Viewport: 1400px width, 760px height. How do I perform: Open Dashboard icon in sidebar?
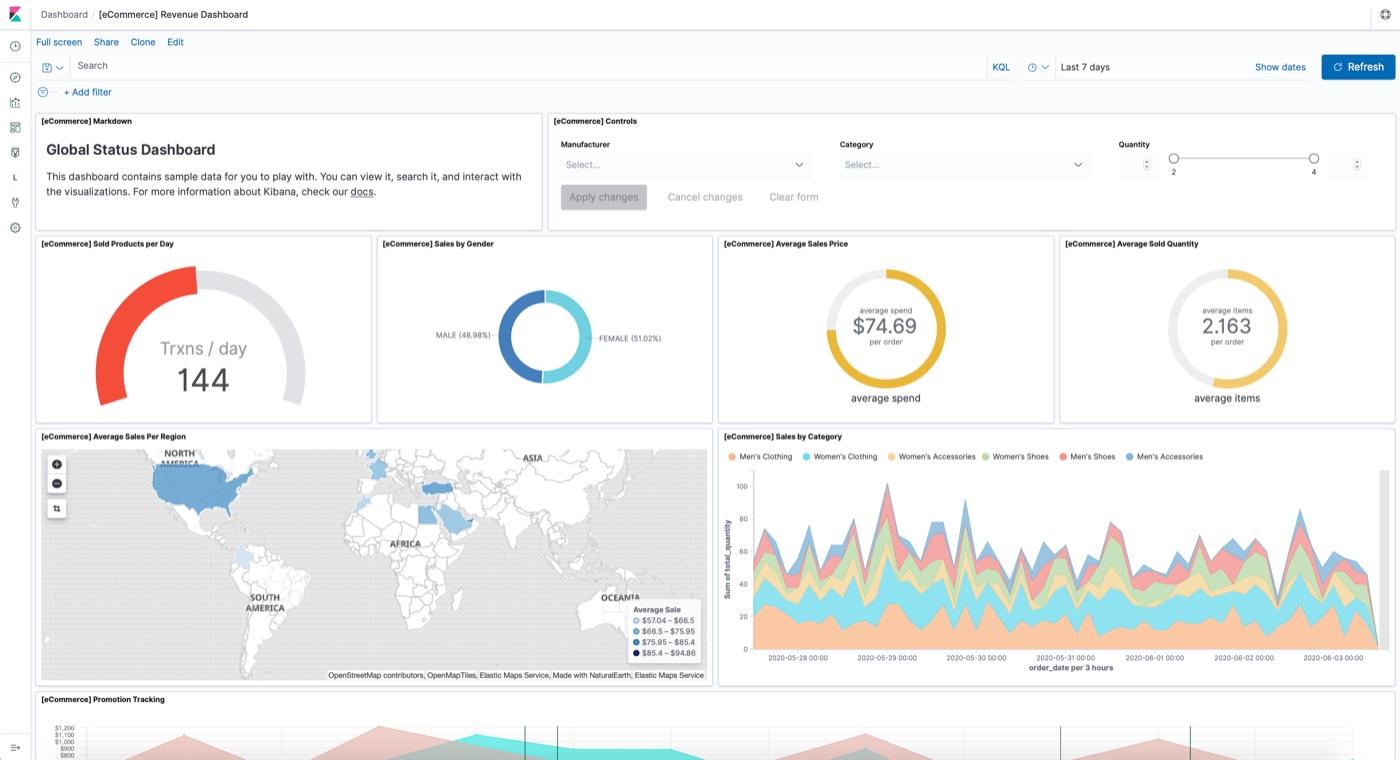pyautogui.click(x=15, y=127)
